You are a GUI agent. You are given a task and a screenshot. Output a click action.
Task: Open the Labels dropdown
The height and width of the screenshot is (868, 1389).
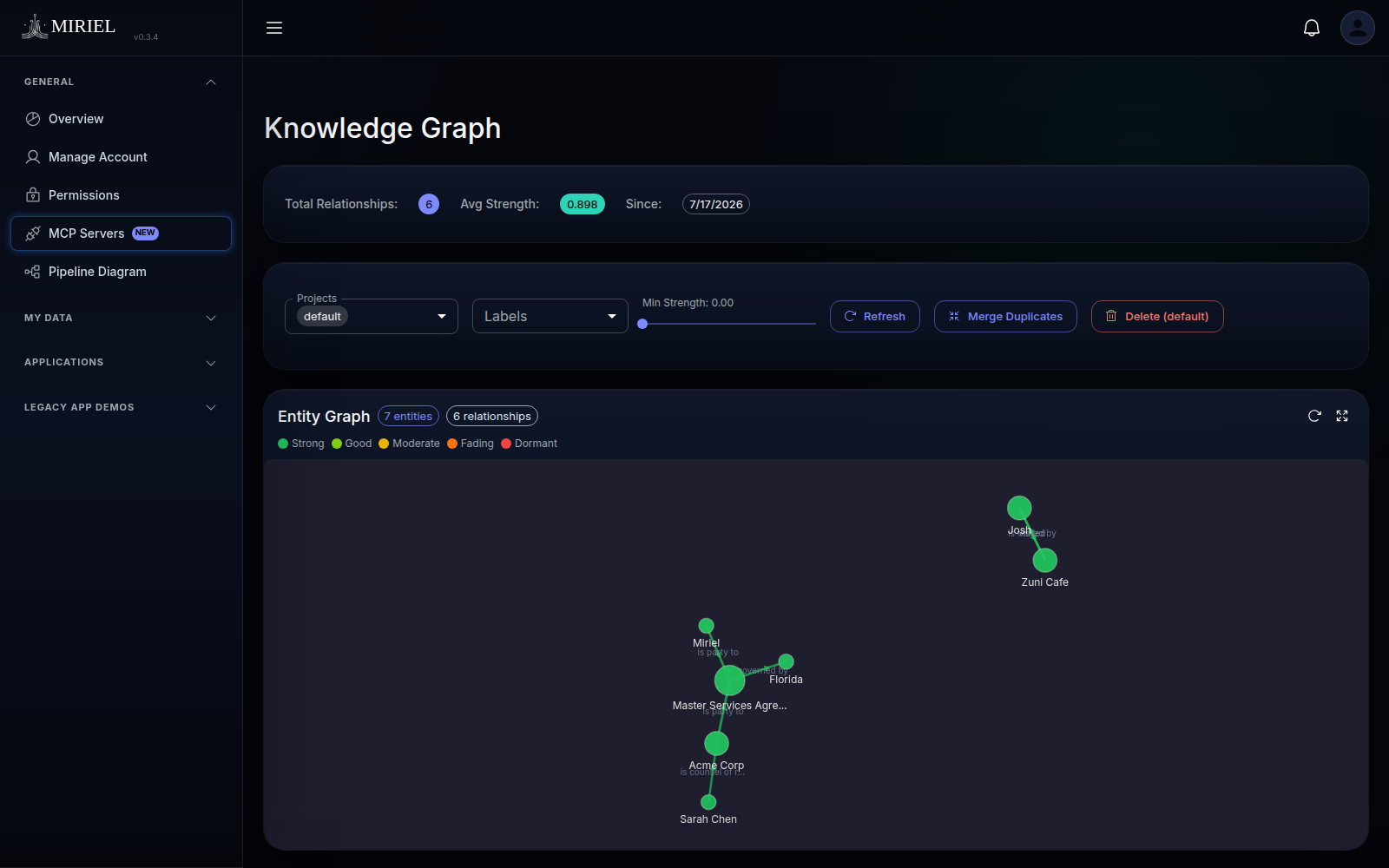pyautogui.click(x=550, y=316)
